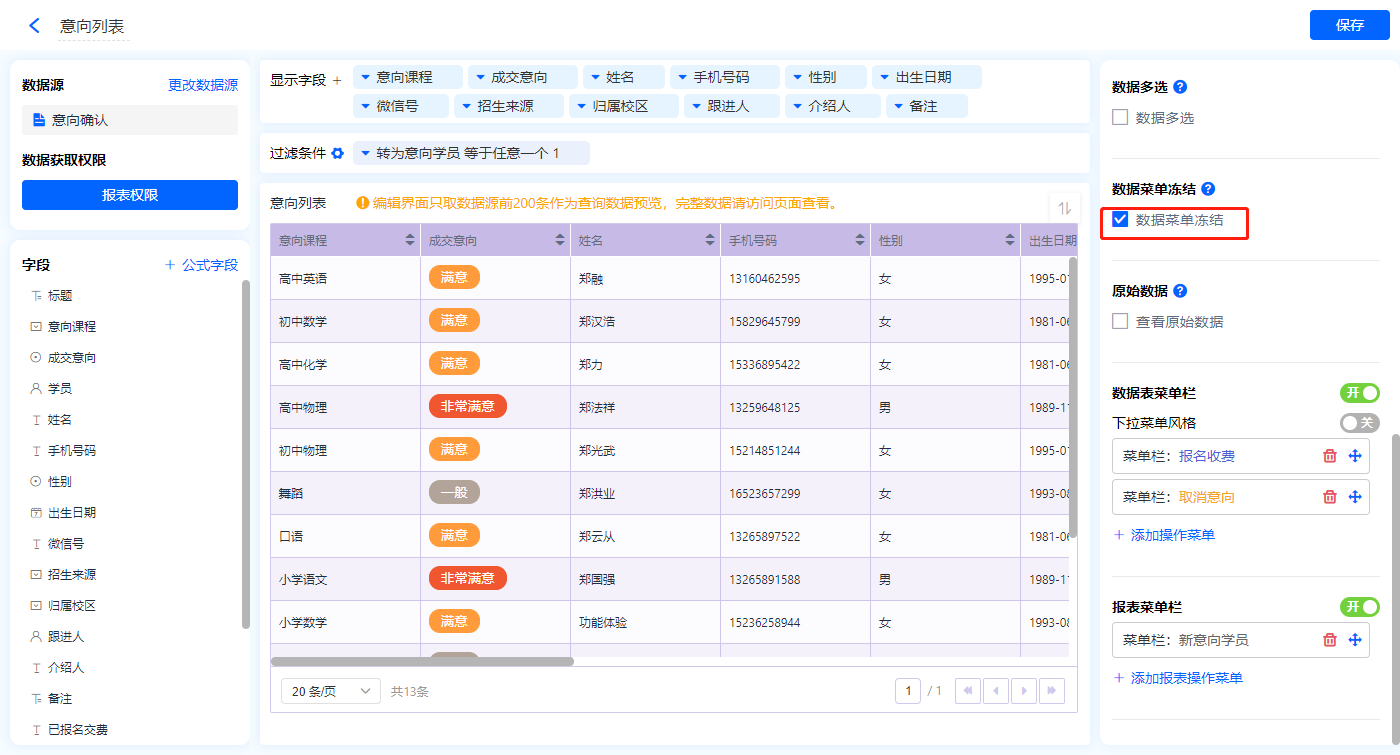Enable the 数据多选 checkbox
The width and height of the screenshot is (1400, 755).
point(1121,118)
